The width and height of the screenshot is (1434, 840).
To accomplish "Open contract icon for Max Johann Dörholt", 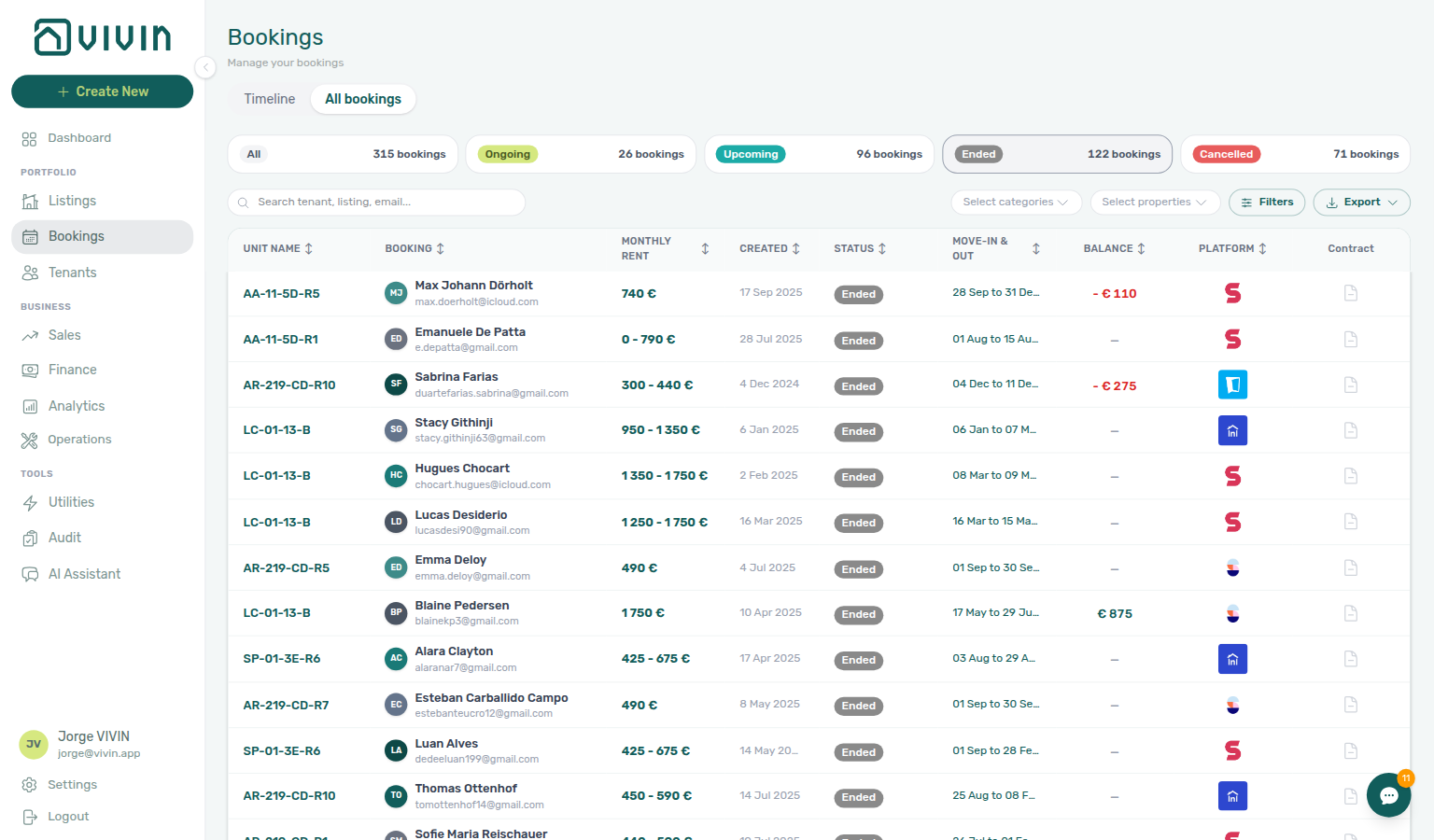I will pos(1350,293).
